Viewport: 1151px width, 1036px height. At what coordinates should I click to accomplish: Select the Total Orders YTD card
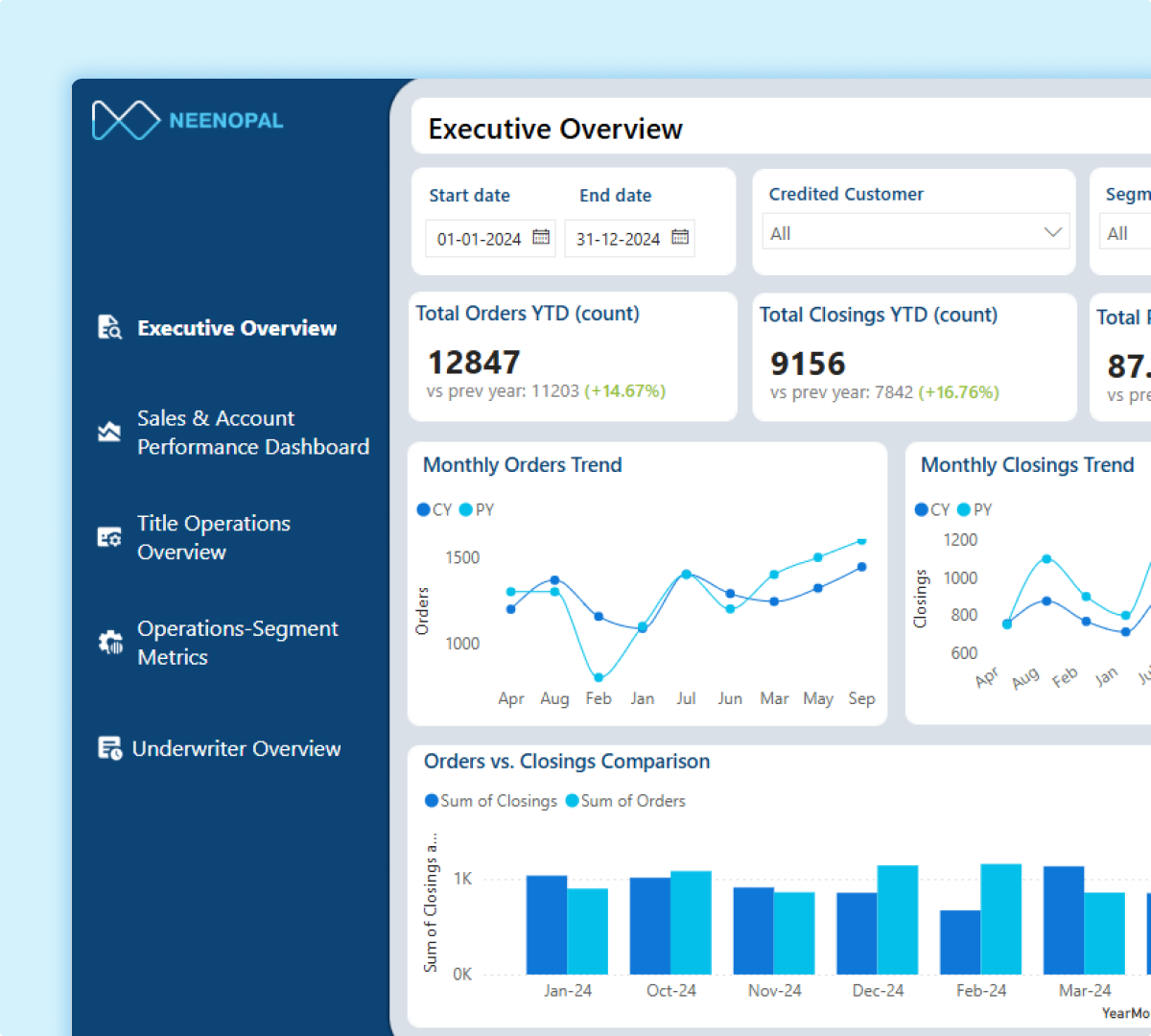pyautogui.click(x=572, y=356)
